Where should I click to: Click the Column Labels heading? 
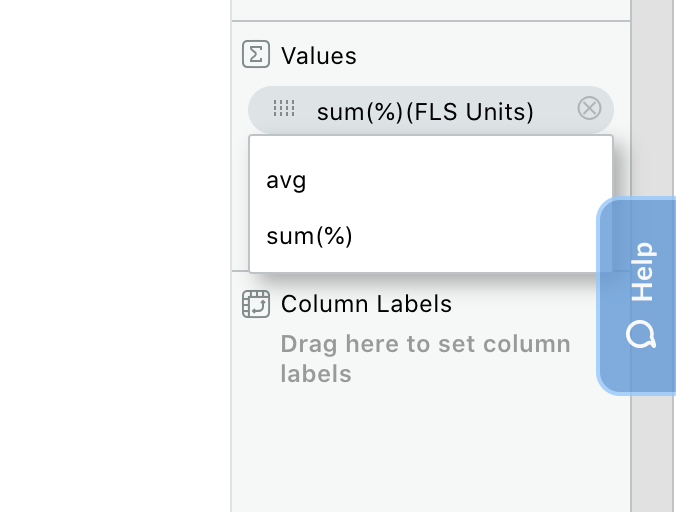point(366,304)
